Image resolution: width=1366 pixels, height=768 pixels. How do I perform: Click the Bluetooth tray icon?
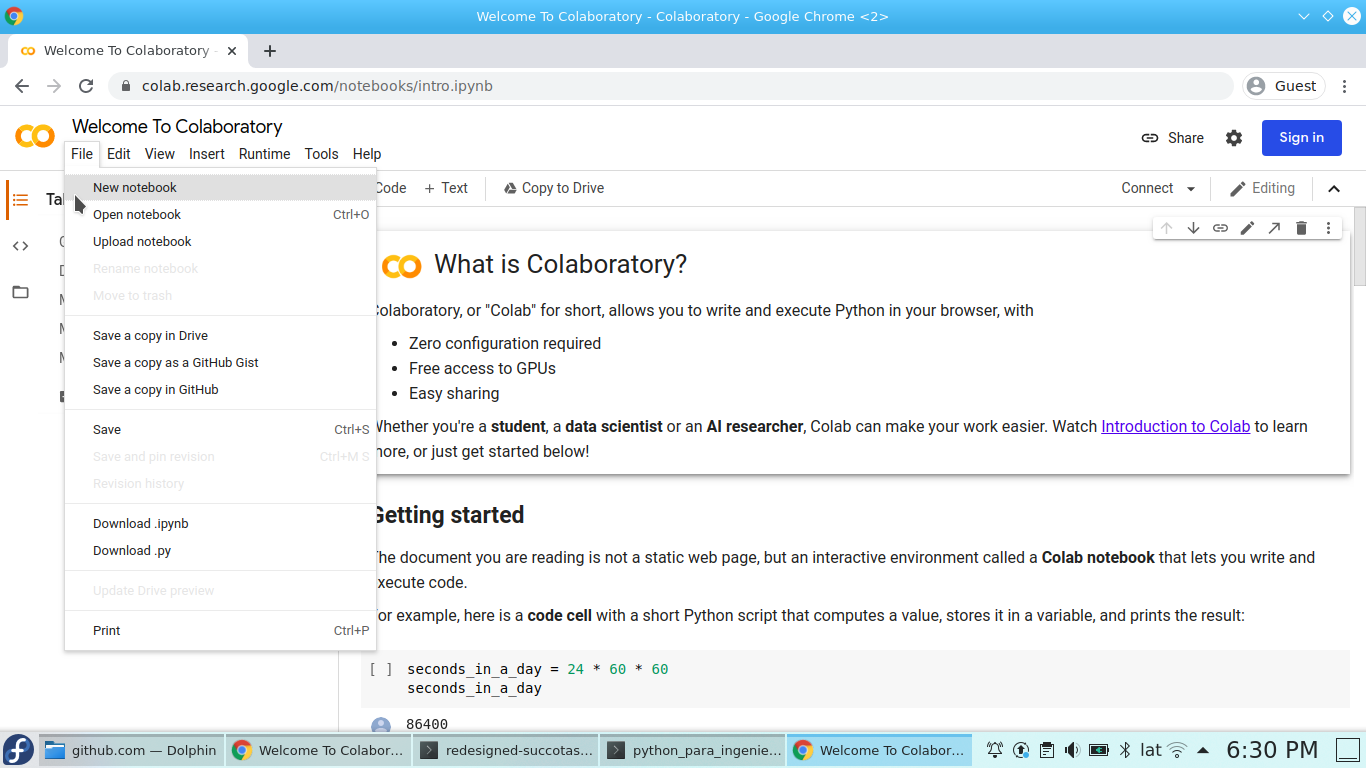click(1124, 750)
